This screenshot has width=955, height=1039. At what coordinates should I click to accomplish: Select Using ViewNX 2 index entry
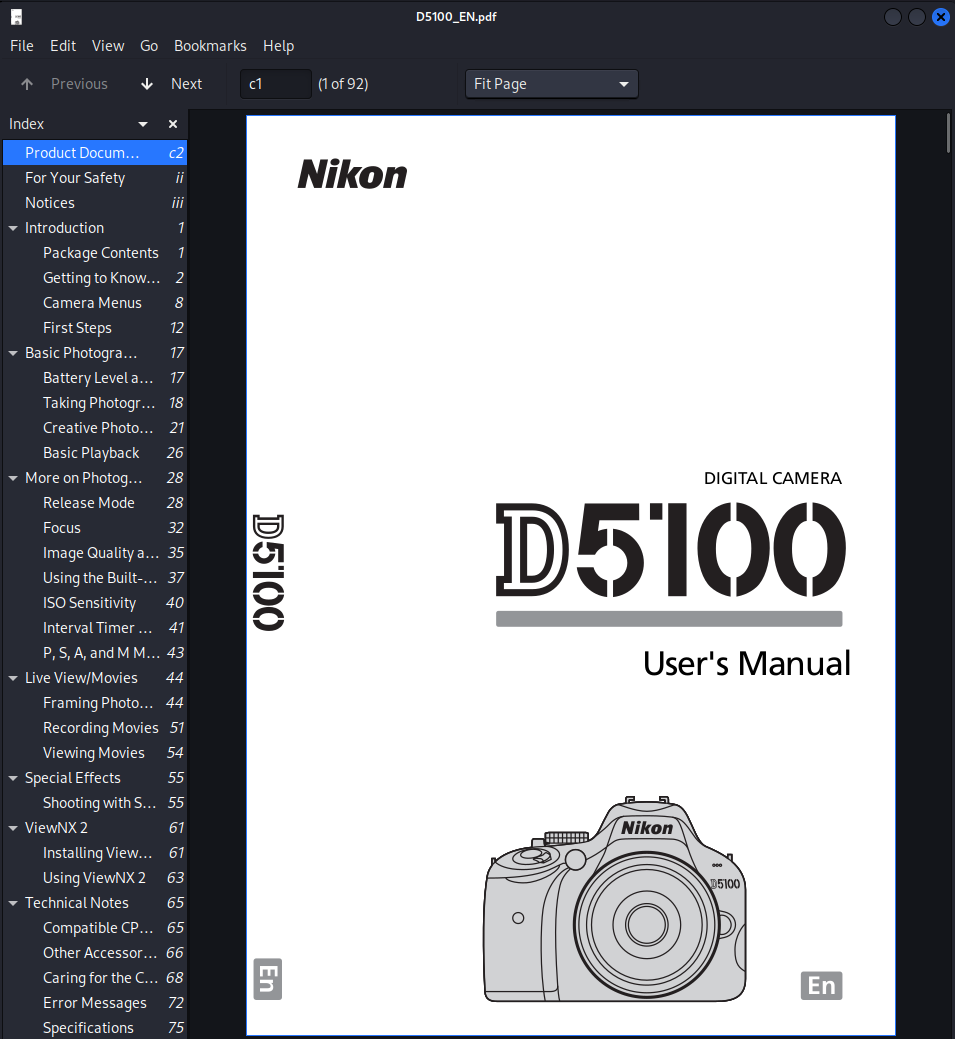[95, 878]
